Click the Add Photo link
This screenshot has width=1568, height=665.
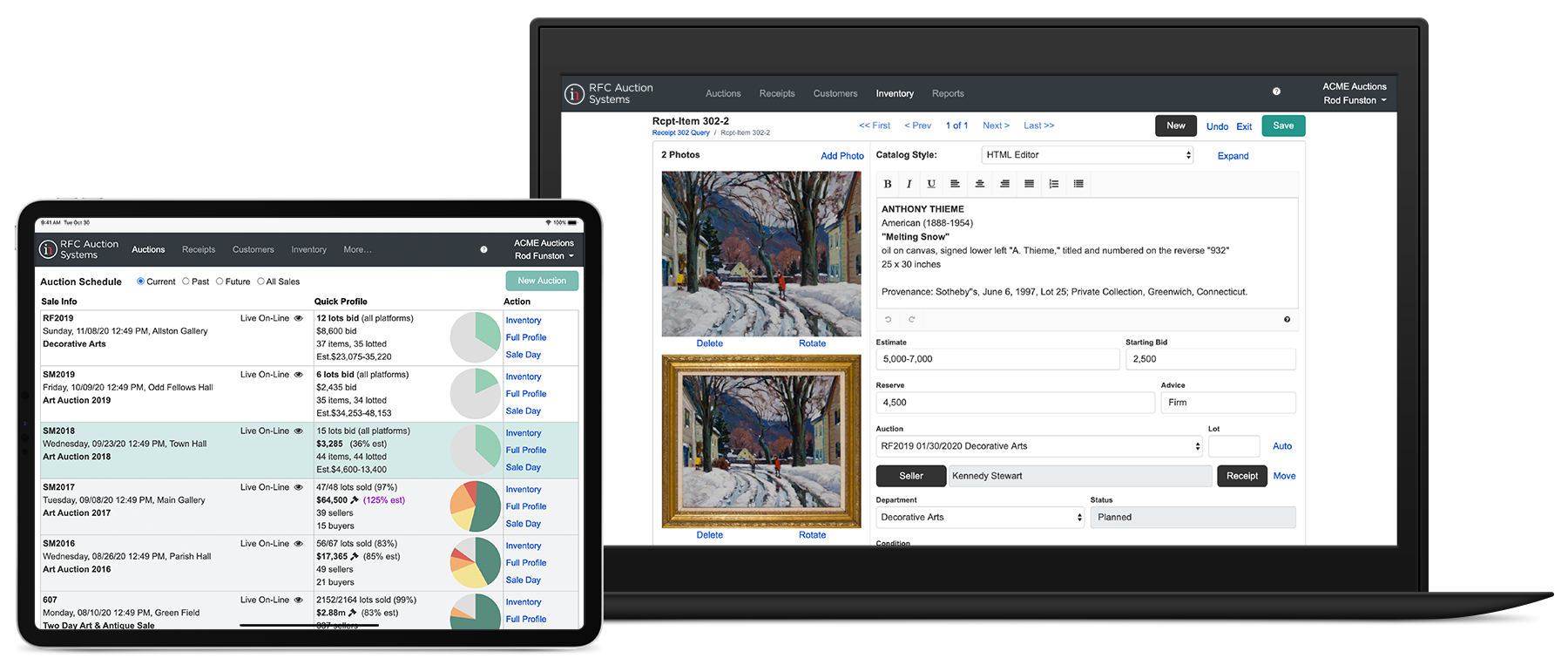point(842,156)
